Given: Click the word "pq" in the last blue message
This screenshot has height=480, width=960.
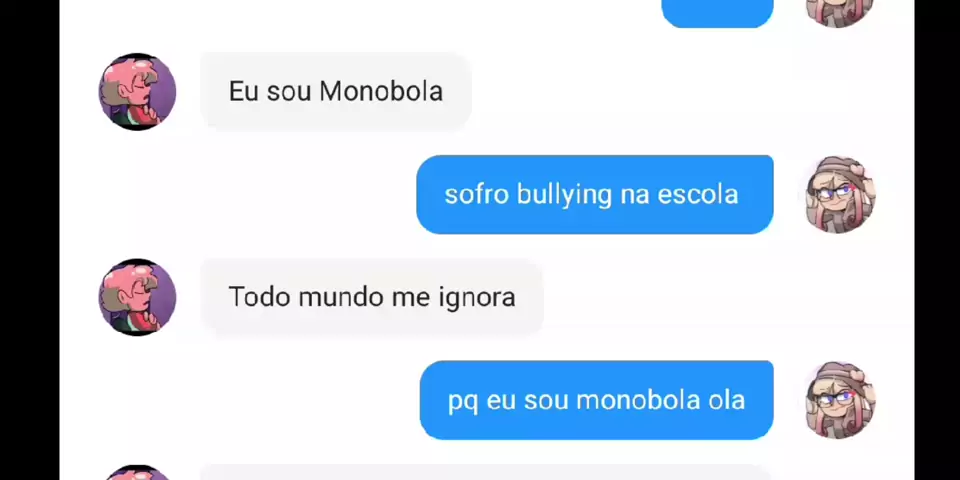Looking at the screenshot, I should [463, 403].
